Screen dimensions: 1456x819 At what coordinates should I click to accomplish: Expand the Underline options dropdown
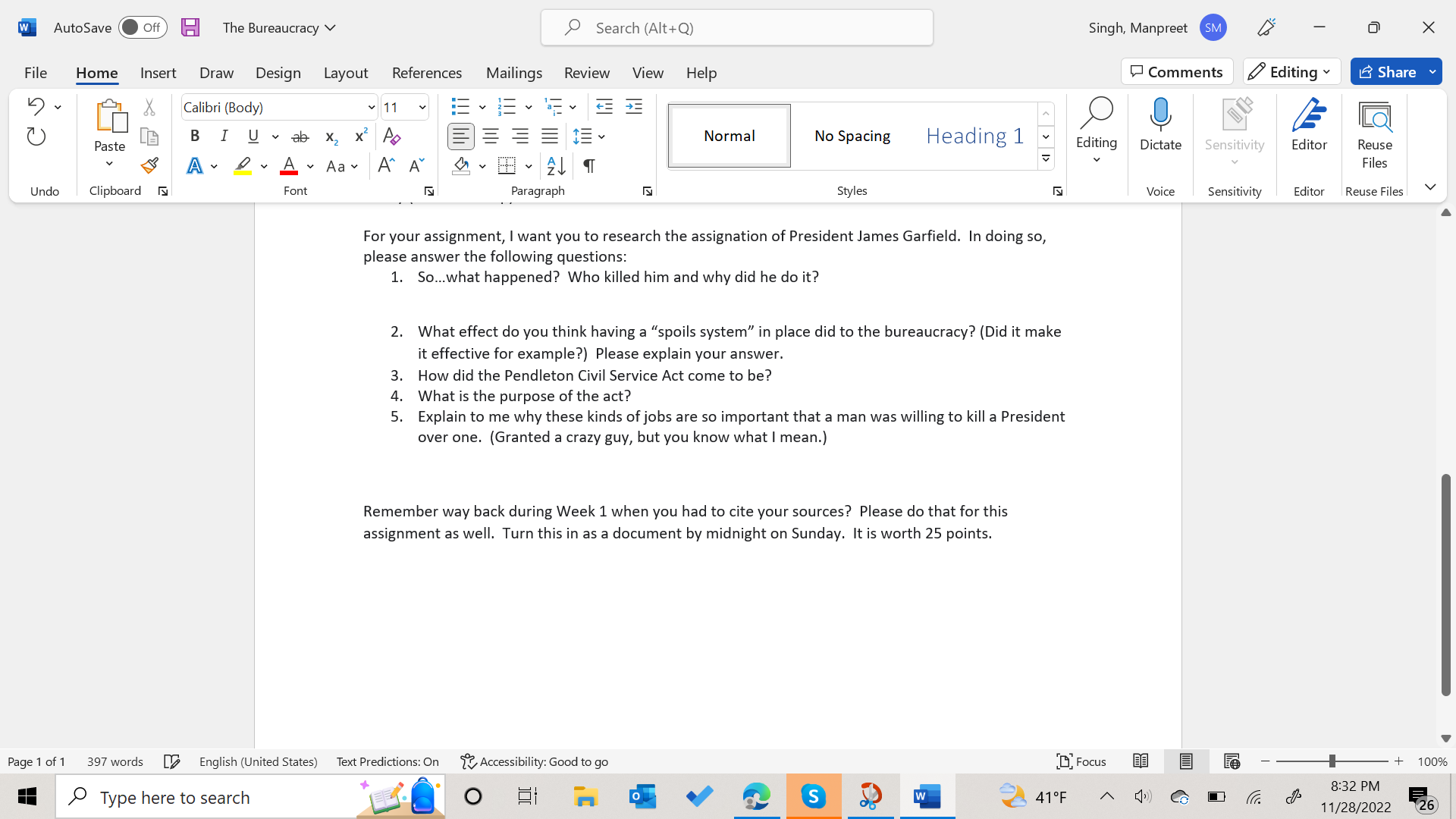(275, 136)
